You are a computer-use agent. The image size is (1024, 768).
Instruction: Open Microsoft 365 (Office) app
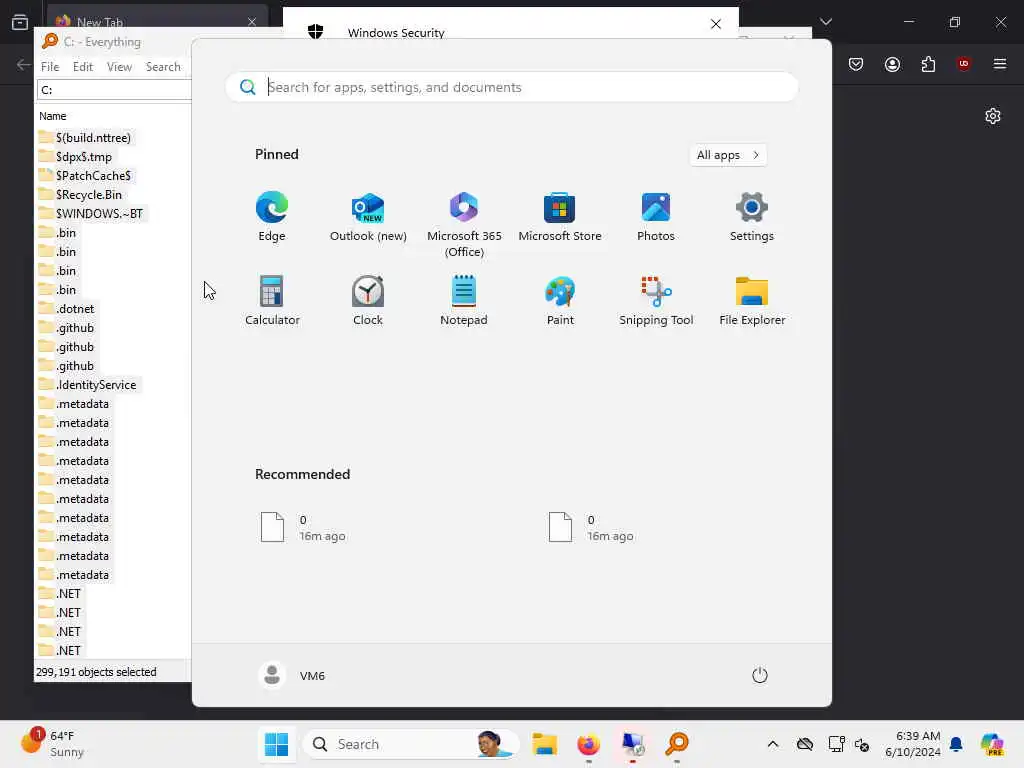464,225
